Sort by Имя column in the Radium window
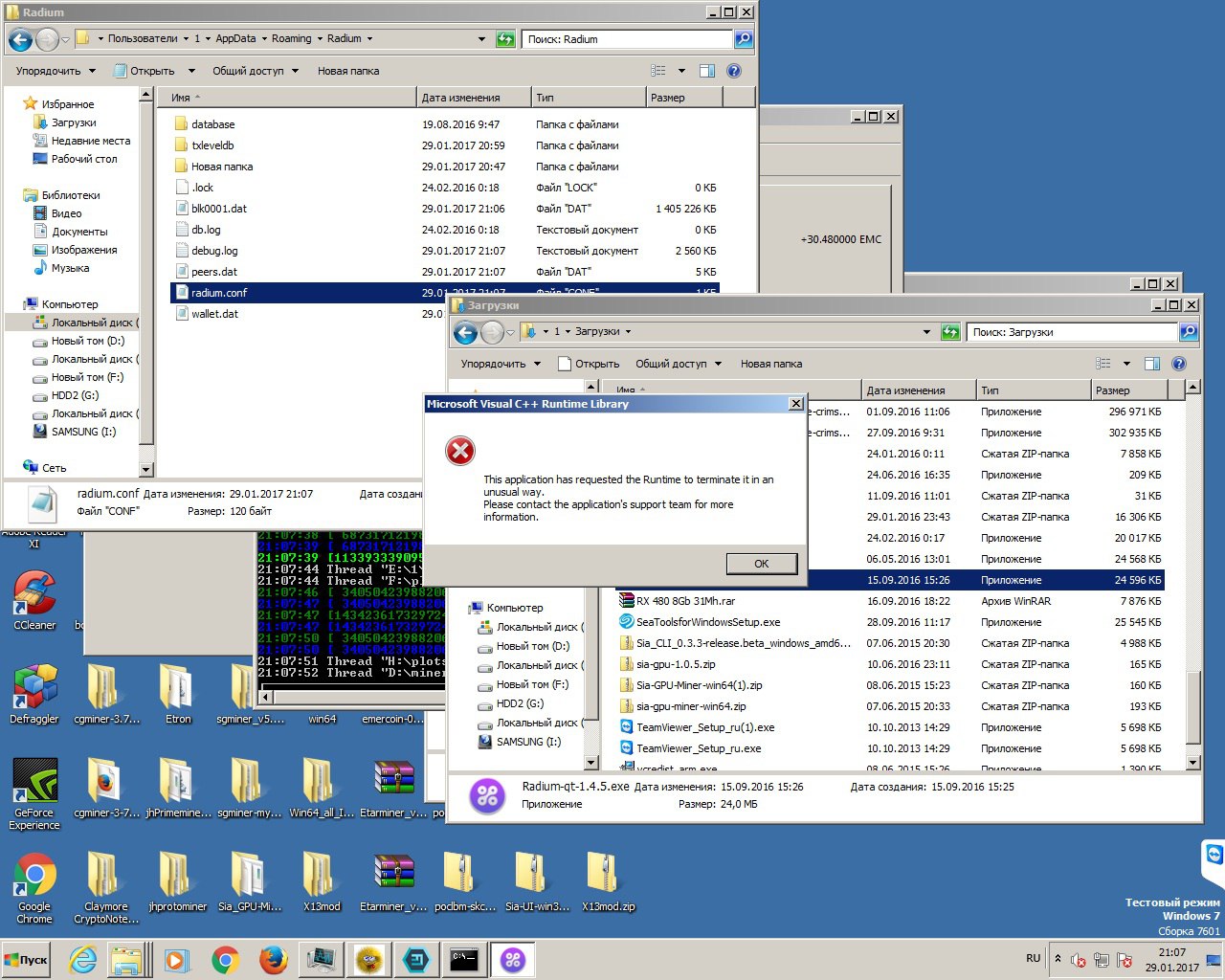This screenshot has width=1225, height=980. pos(287,98)
